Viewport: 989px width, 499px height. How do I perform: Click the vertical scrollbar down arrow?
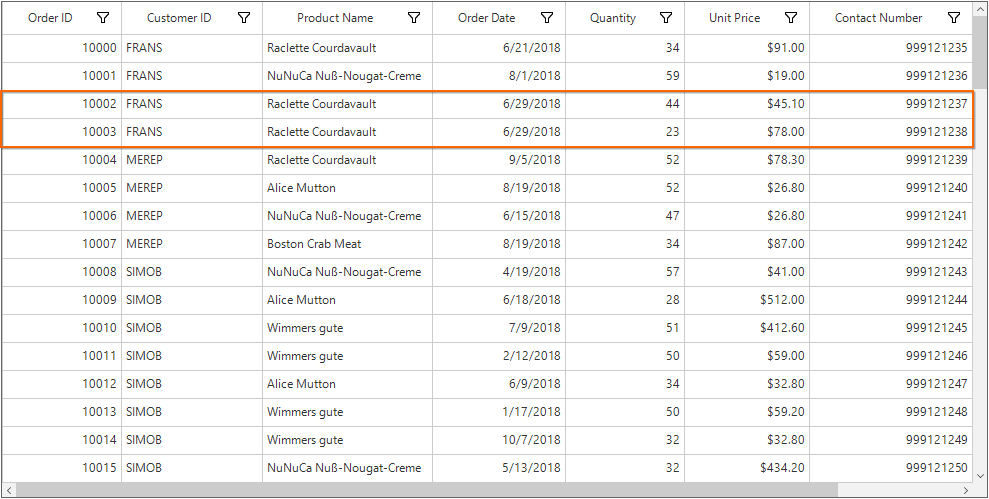pyautogui.click(x=981, y=476)
